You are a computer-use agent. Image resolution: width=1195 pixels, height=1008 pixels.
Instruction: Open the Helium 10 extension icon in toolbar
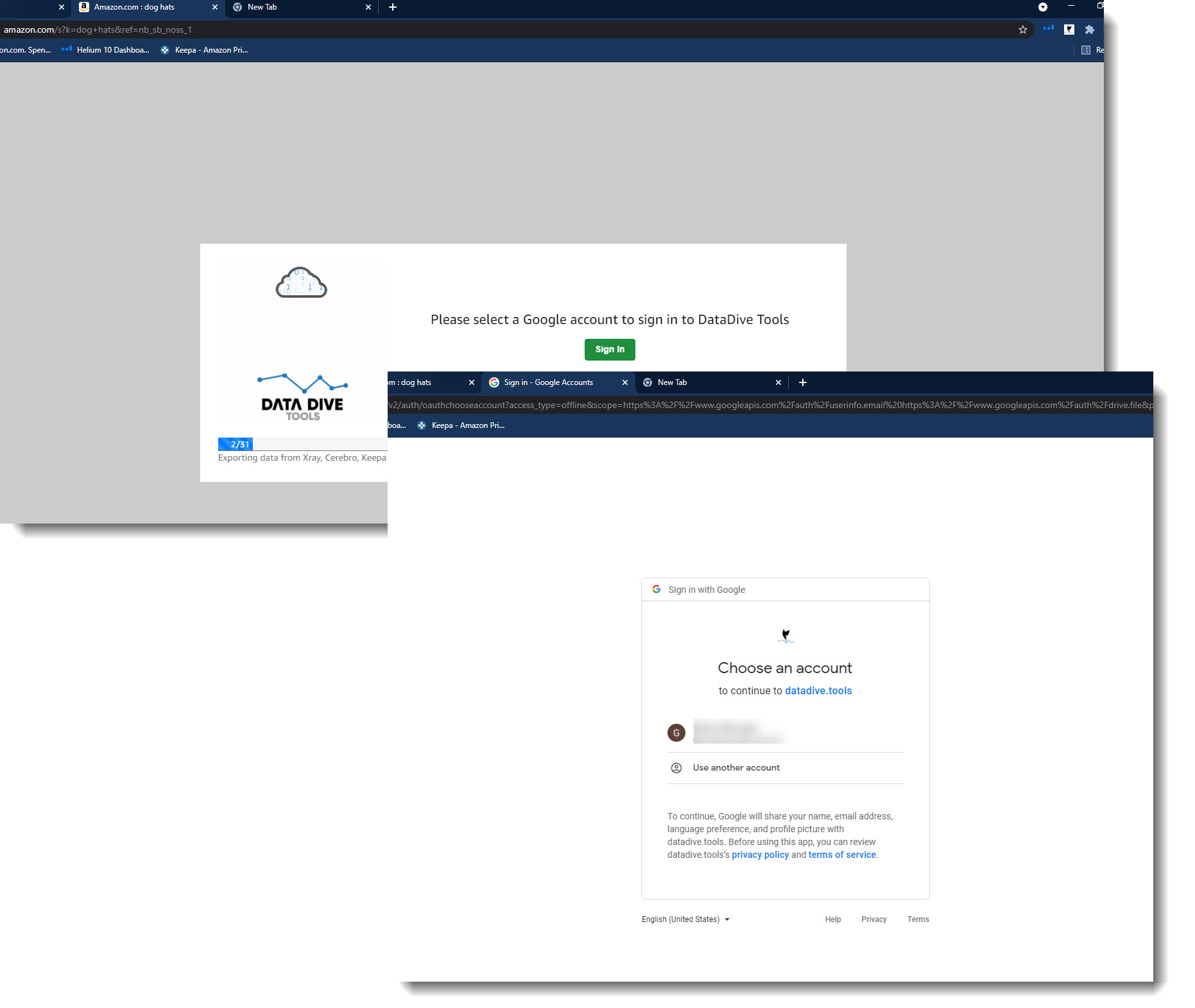coord(1048,29)
